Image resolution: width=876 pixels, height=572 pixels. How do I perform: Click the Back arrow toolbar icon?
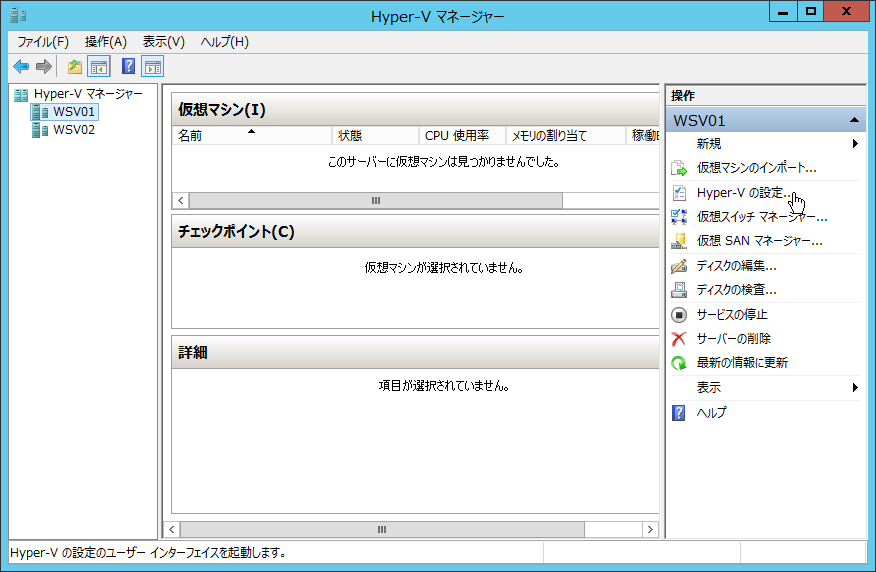[21, 67]
